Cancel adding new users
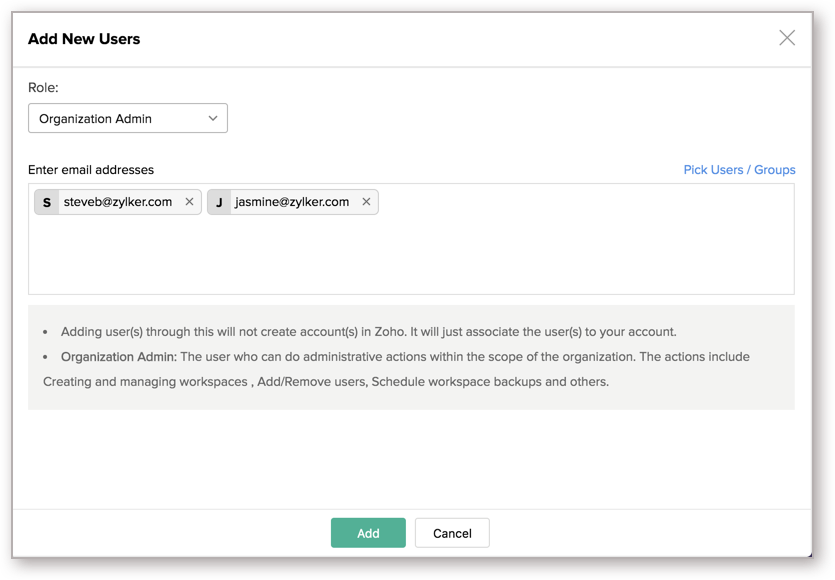 pyautogui.click(x=452, y=533)
